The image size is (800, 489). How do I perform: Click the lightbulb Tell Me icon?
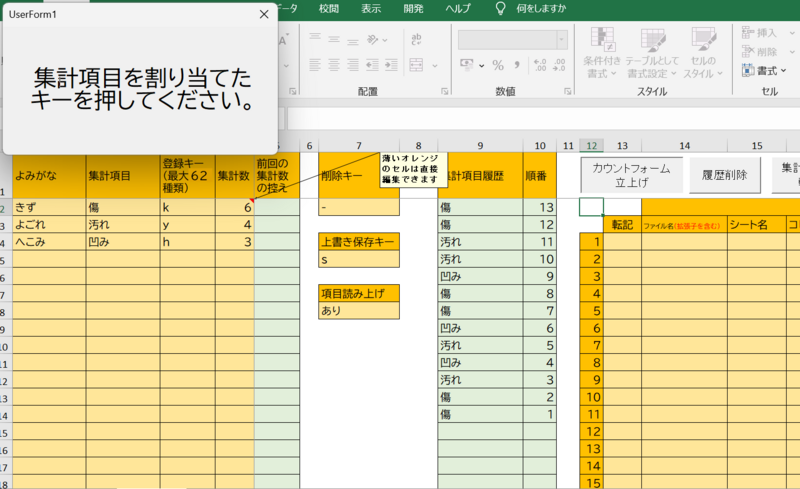click(501, 8)
